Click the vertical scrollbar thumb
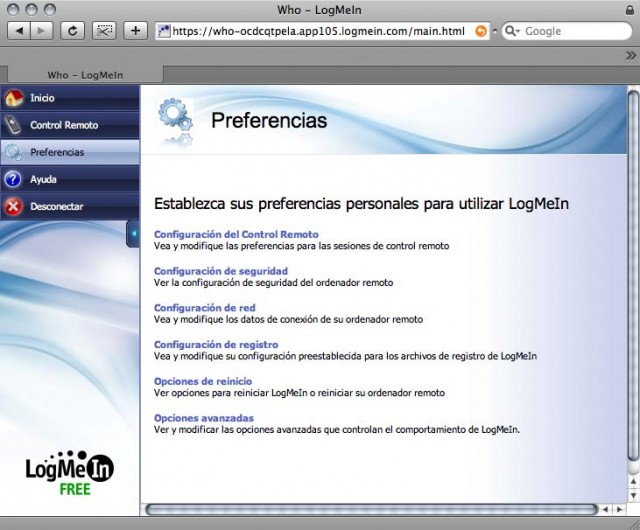This screenshot has height=530, width=640. pyautogui.click(x=633, y=276)
